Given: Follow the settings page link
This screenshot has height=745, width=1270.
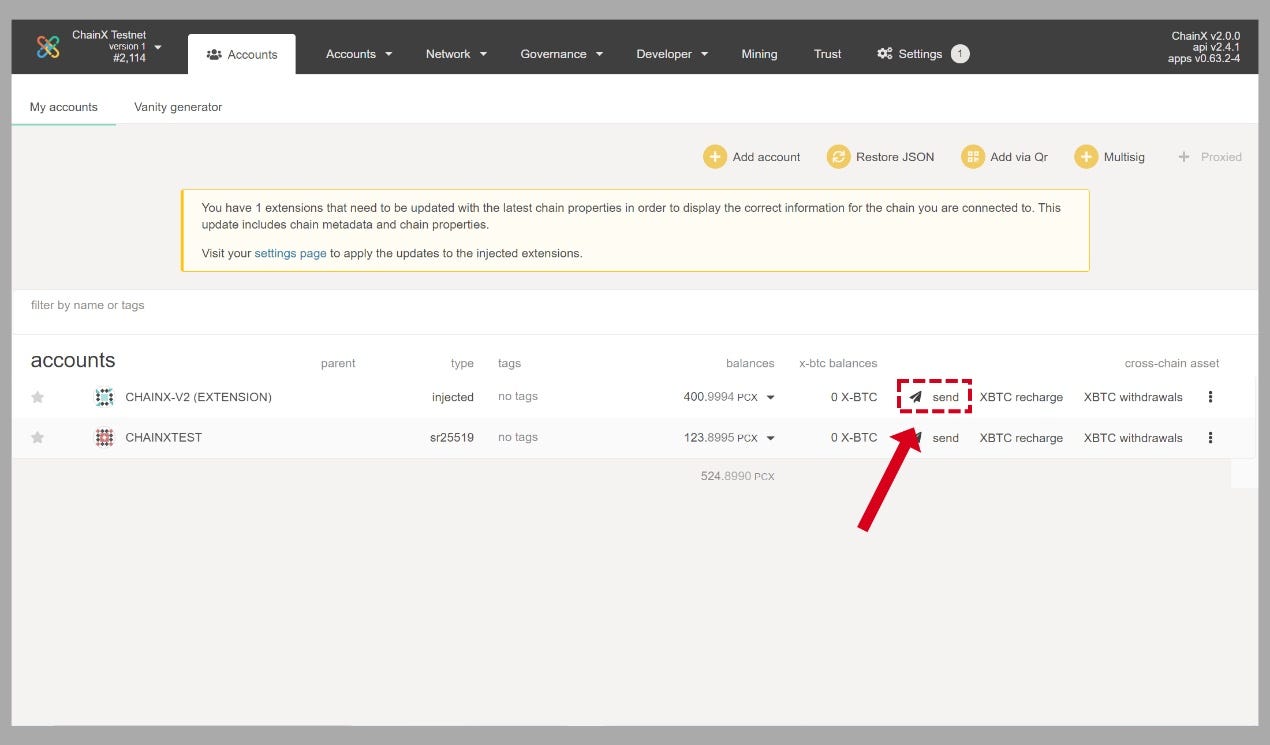Looking at the screenshot, I should pyautogui.click(x=290, y=253).
